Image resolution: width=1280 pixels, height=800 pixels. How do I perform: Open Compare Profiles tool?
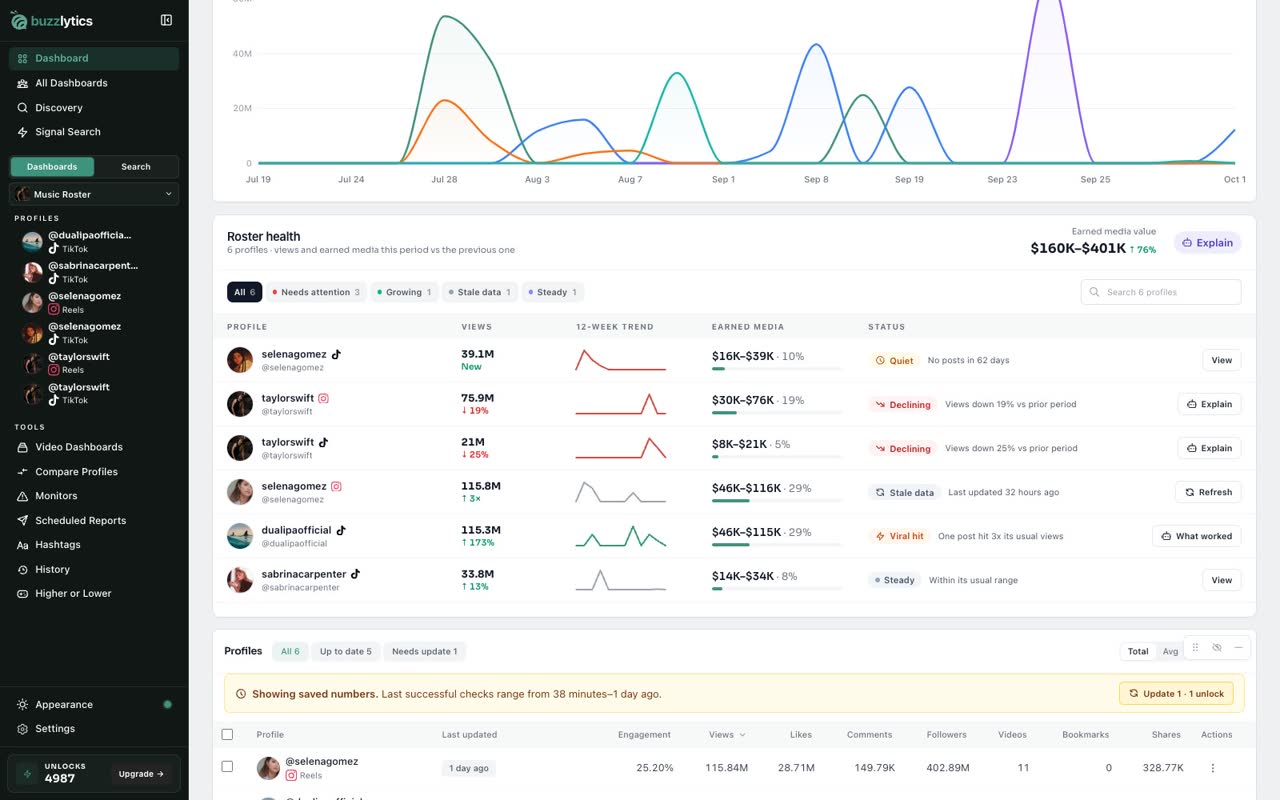pos(94,472)
